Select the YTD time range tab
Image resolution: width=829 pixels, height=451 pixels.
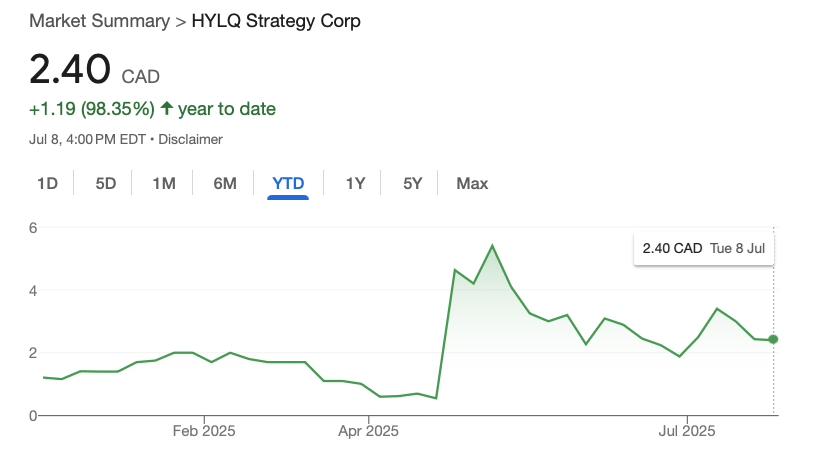click(288, 183)
